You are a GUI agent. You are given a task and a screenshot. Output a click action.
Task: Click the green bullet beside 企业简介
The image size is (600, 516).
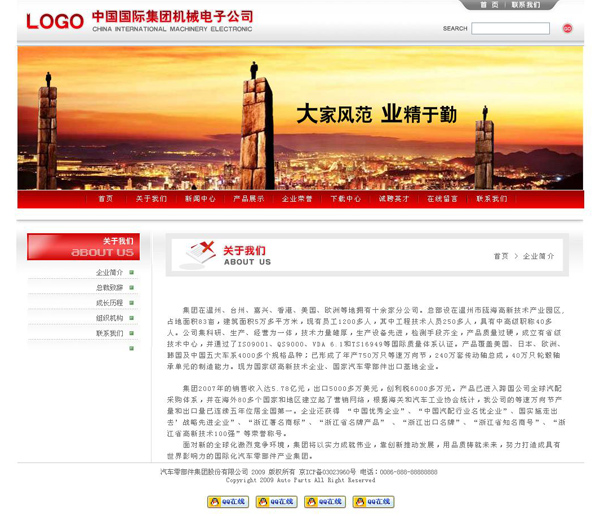[131, 272]
